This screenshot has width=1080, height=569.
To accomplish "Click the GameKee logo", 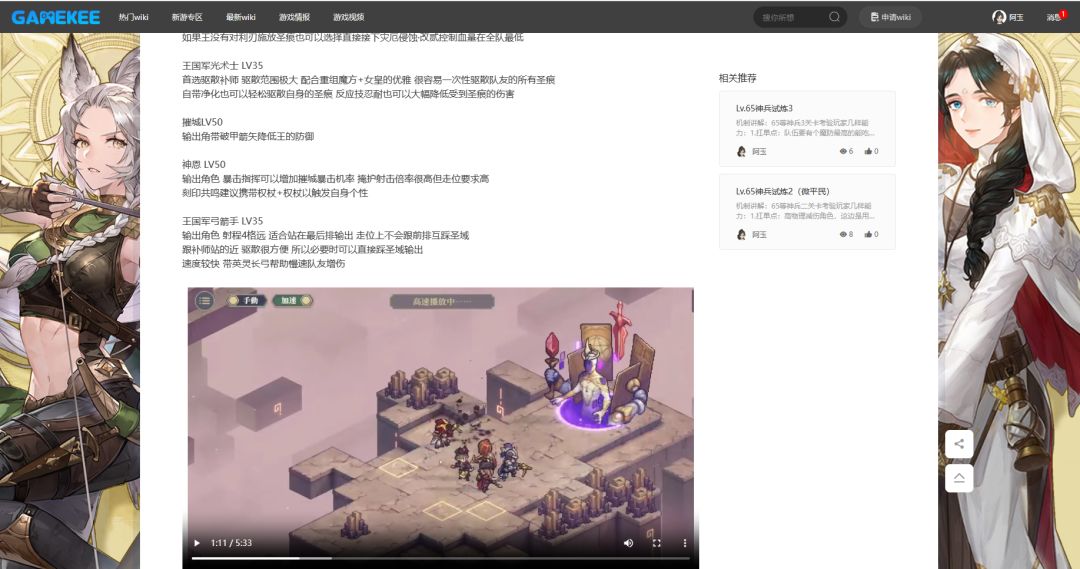I will [x=56, y=17].
